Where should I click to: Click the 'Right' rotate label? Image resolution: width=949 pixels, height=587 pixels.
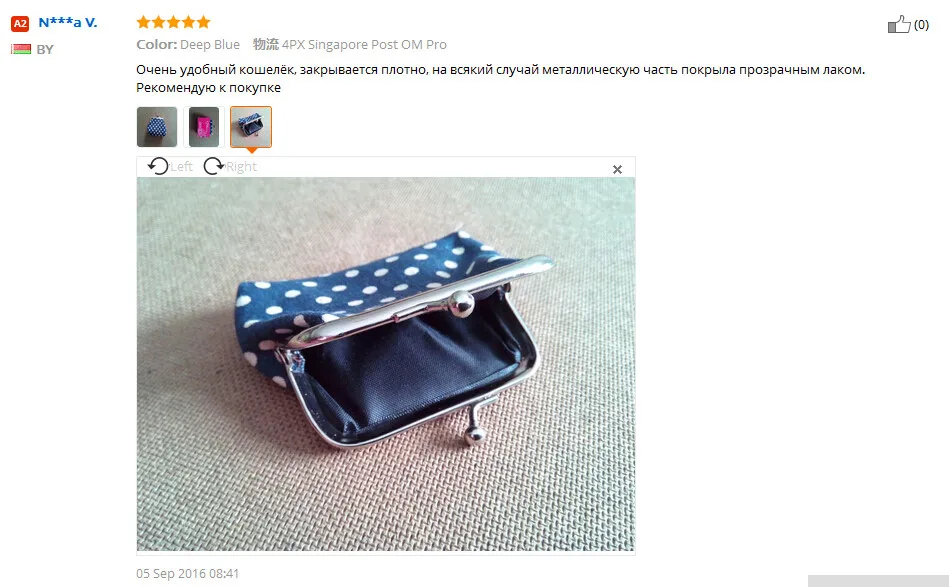(241, 166)
